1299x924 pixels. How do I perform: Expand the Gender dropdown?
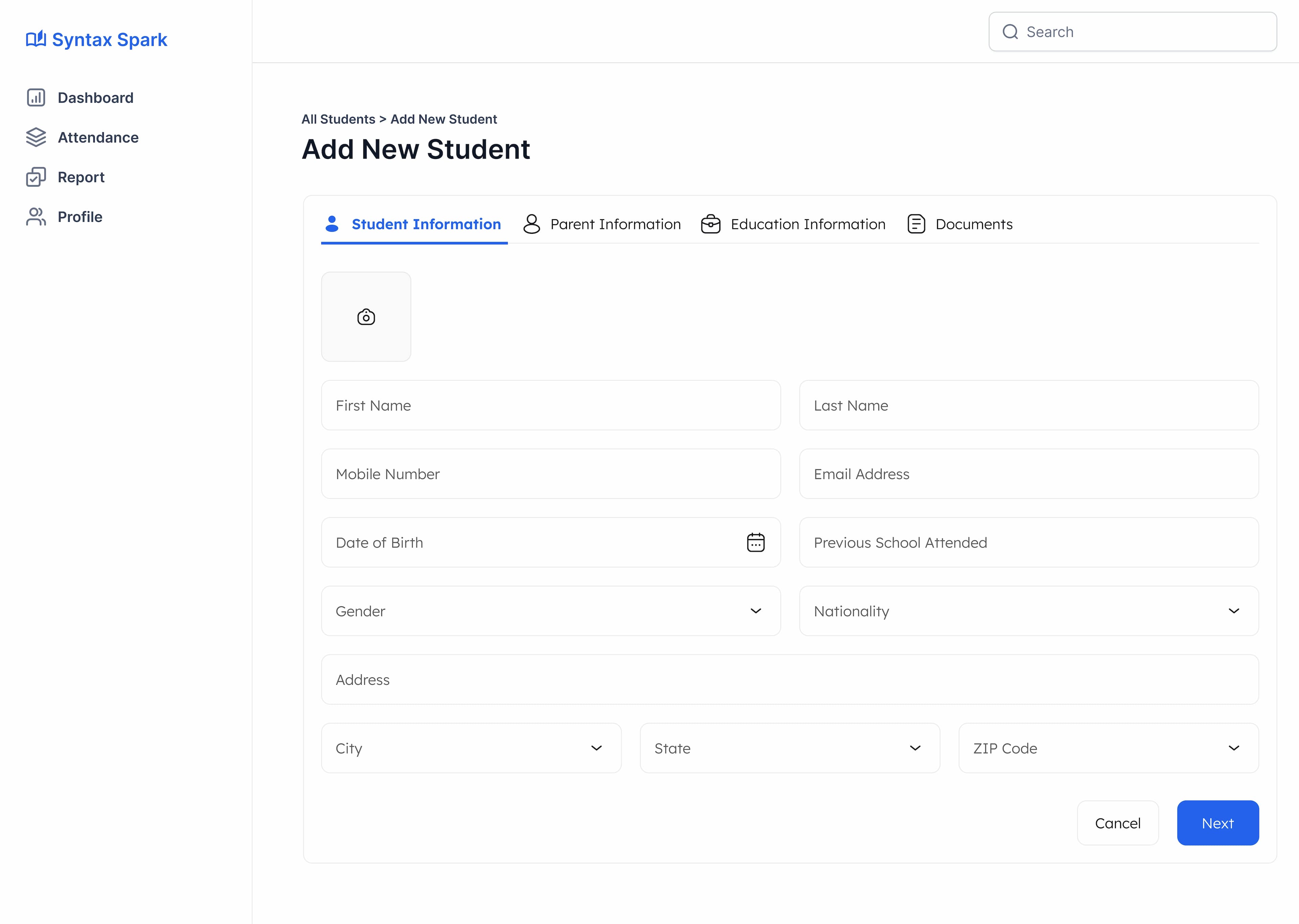(x=550, y=611)
